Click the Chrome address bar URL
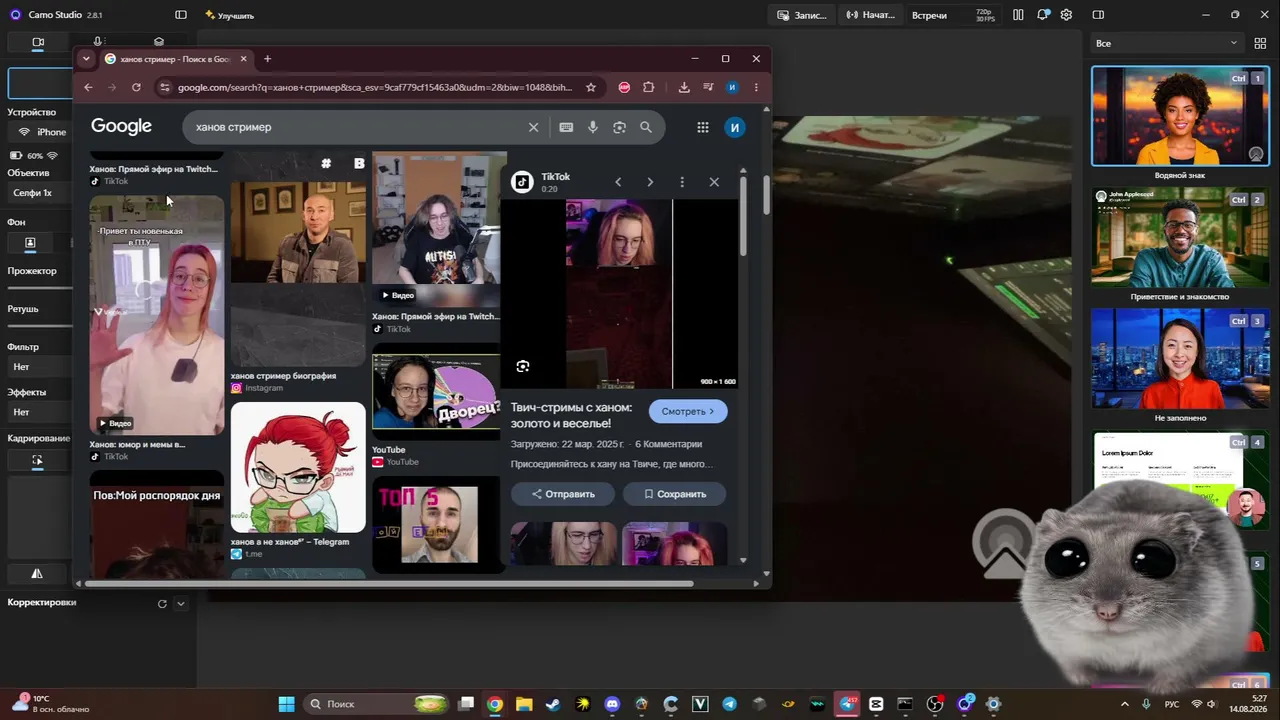This screenshot has height=720, width=1280. 375,87
